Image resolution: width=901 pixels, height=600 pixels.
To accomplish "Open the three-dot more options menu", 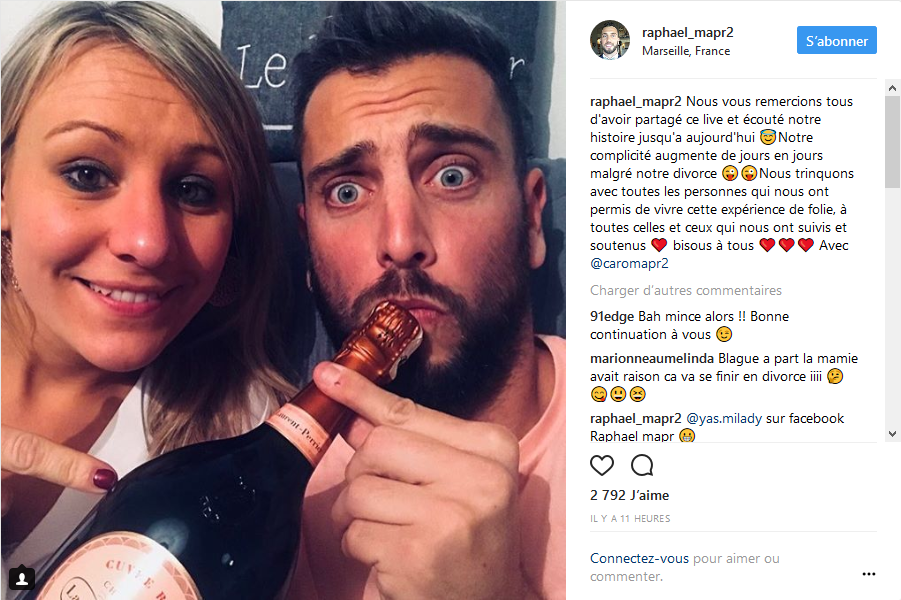I will click(x=868, y=574).
